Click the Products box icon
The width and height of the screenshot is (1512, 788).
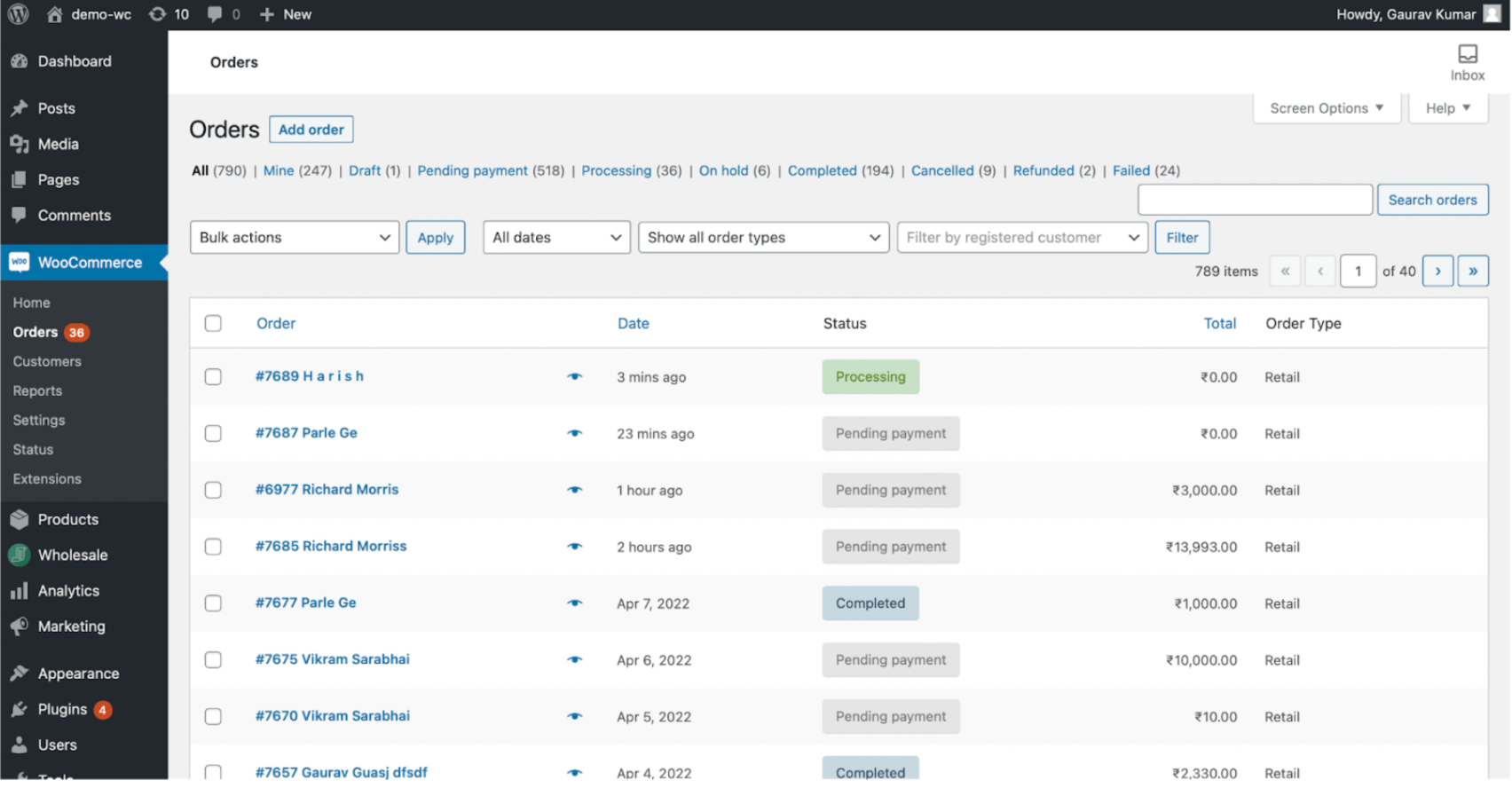[x=20, y=519]
